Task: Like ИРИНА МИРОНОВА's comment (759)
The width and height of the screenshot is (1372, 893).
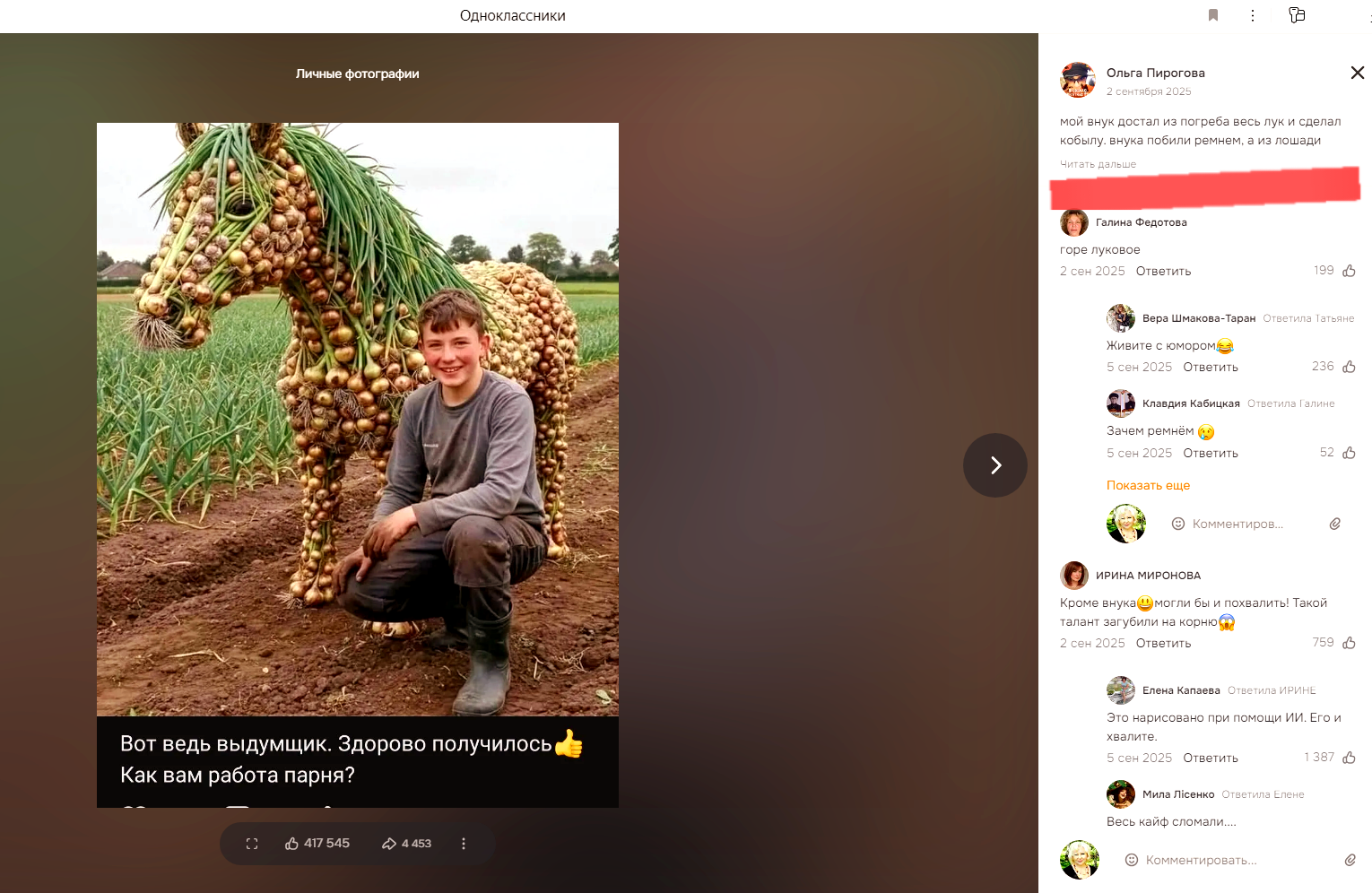Action: [x=1333, y=643]
